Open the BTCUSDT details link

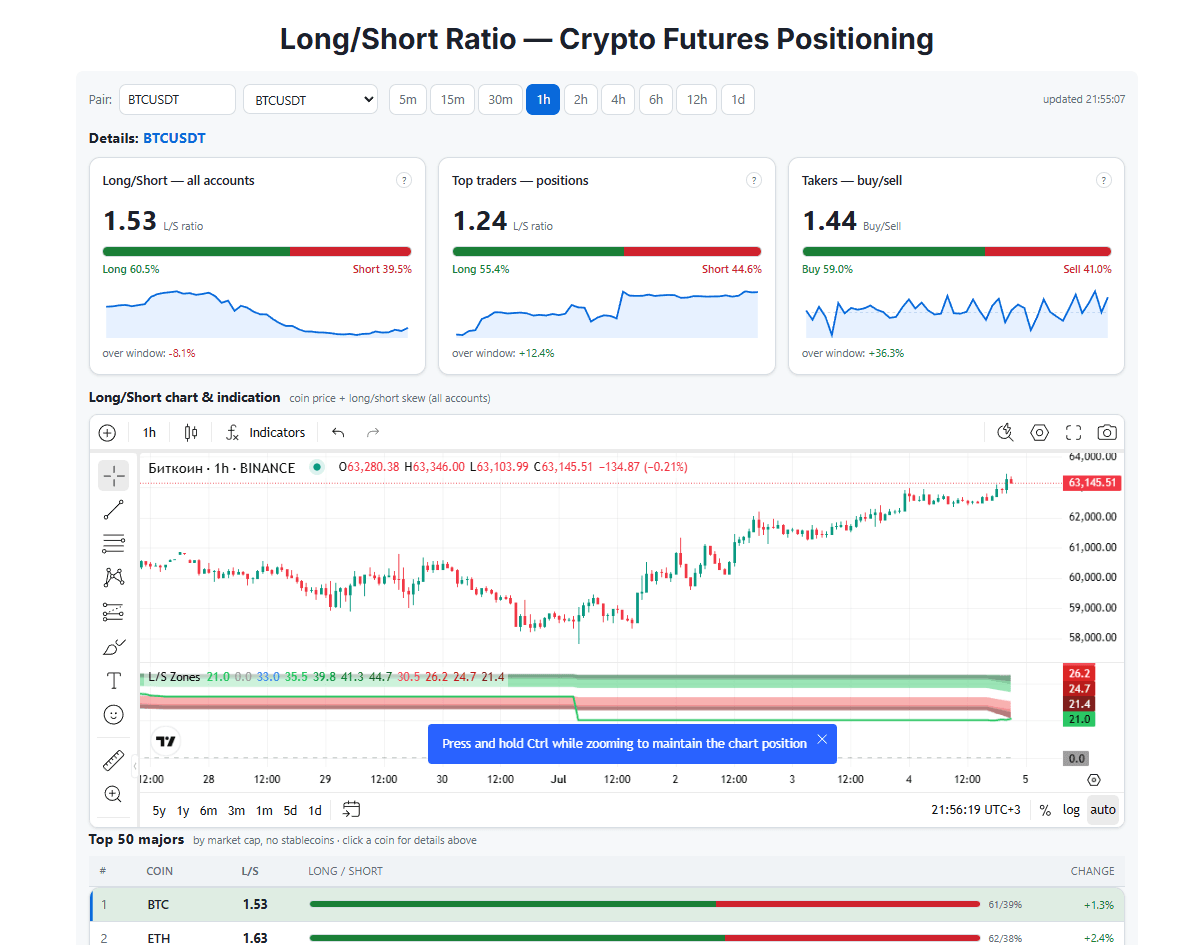175,138
